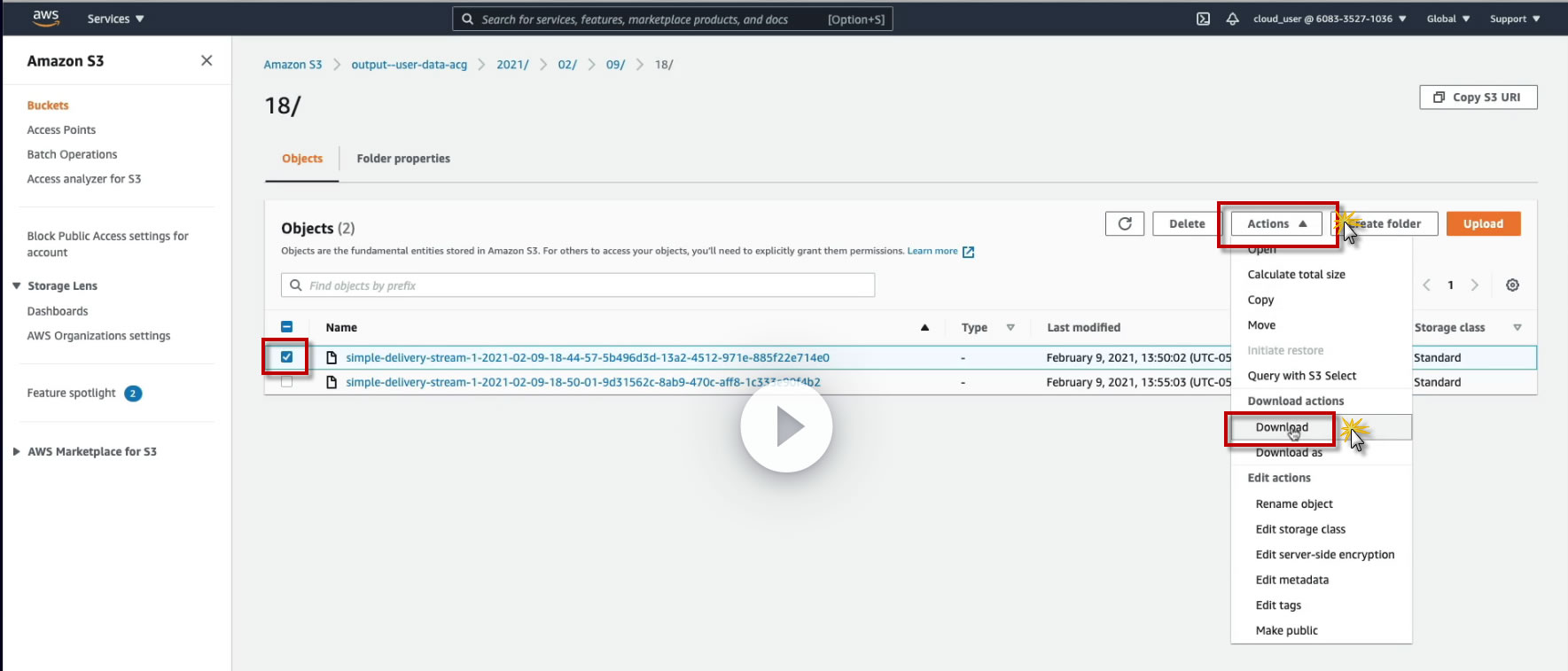Focus the AWS services search field
Screen dimensions: 1568x671
coord(673,19)
